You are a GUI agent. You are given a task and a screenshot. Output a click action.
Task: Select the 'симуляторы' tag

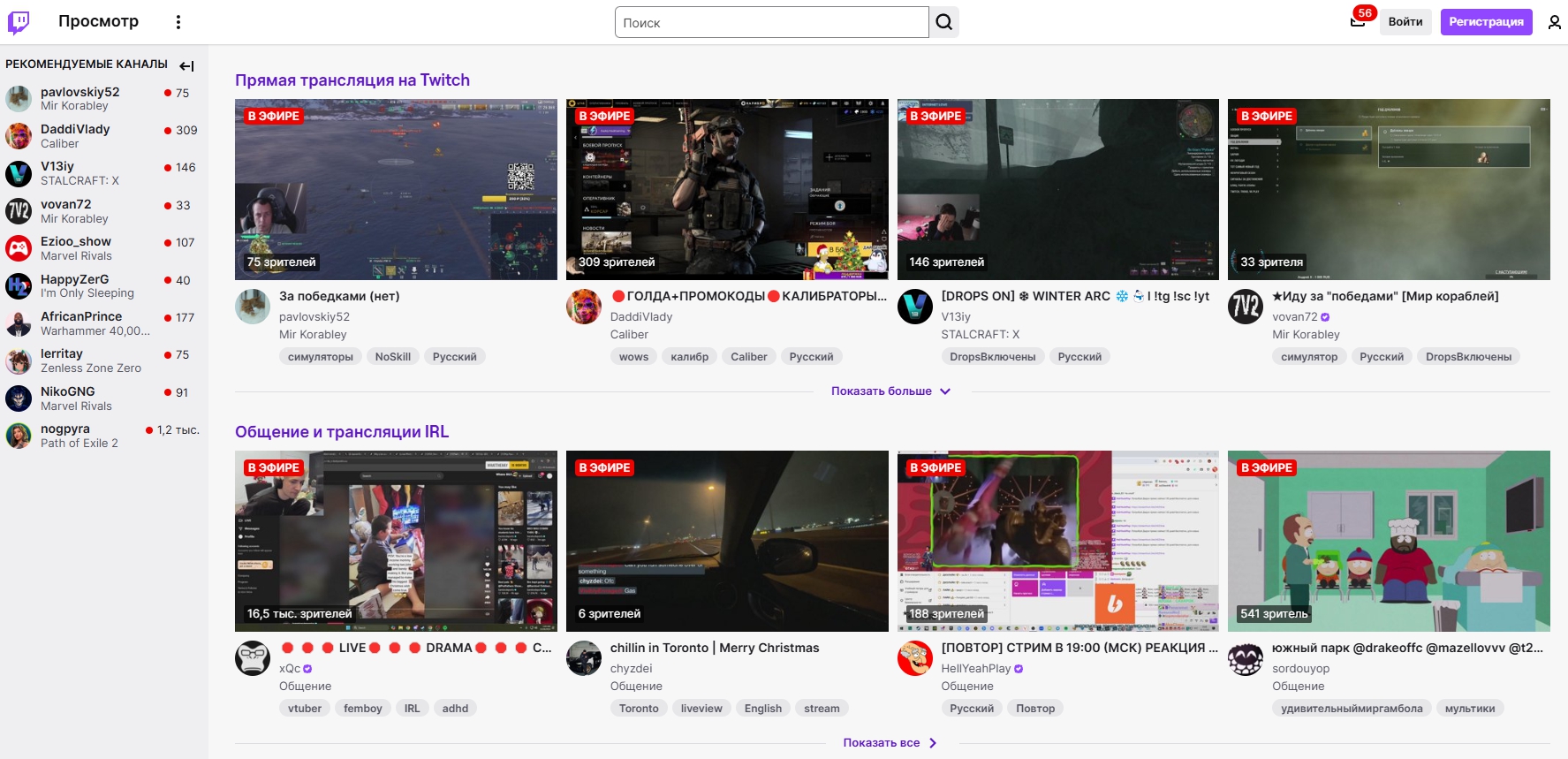click(x=321, y=357)
